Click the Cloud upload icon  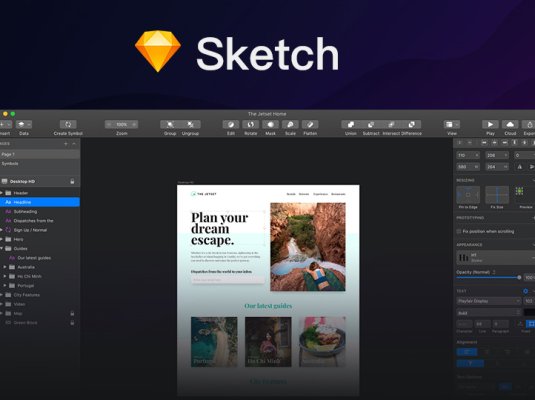pyautogui.click(x=510, y=124)
